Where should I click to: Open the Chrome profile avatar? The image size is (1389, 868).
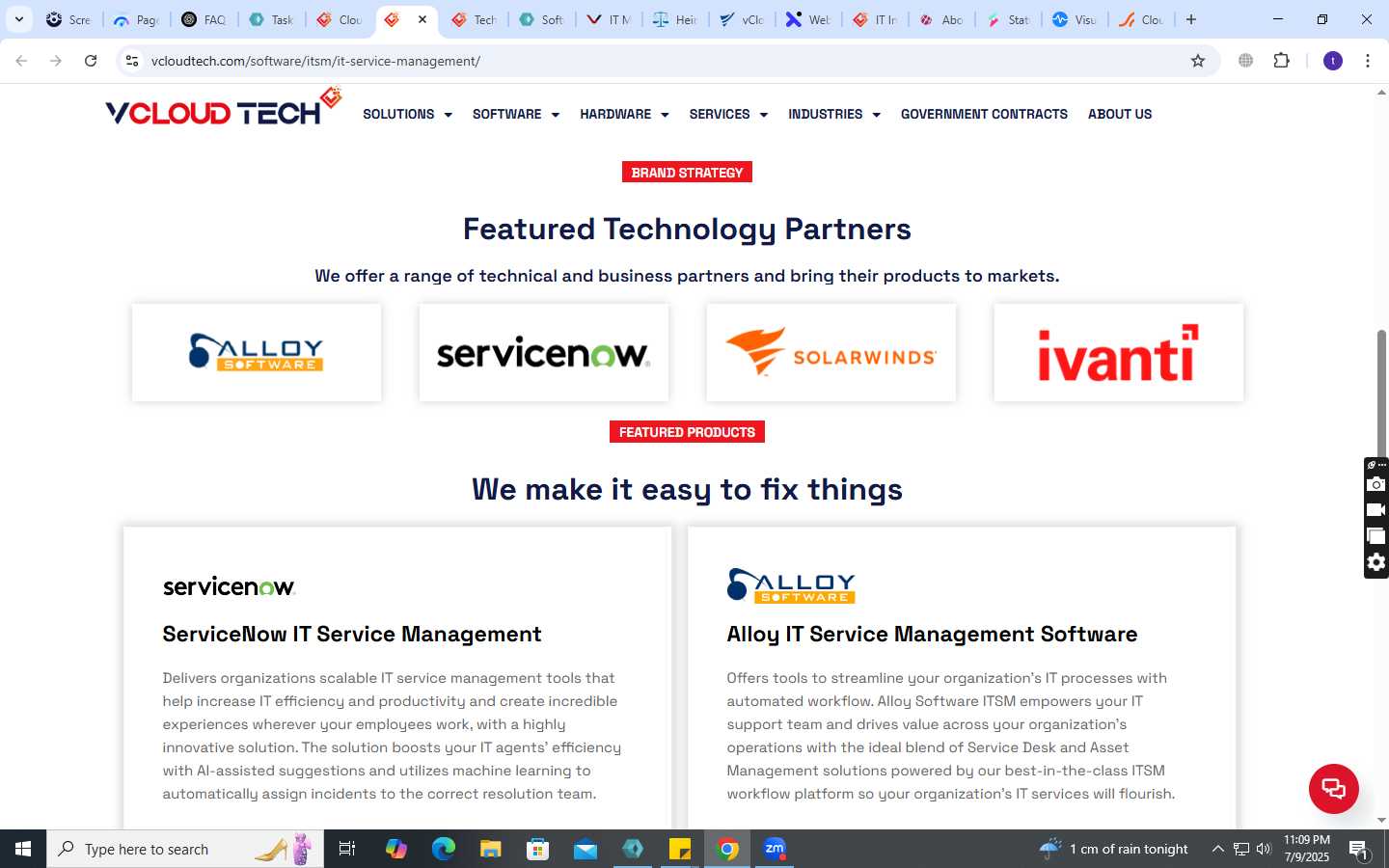point(1333,61)
